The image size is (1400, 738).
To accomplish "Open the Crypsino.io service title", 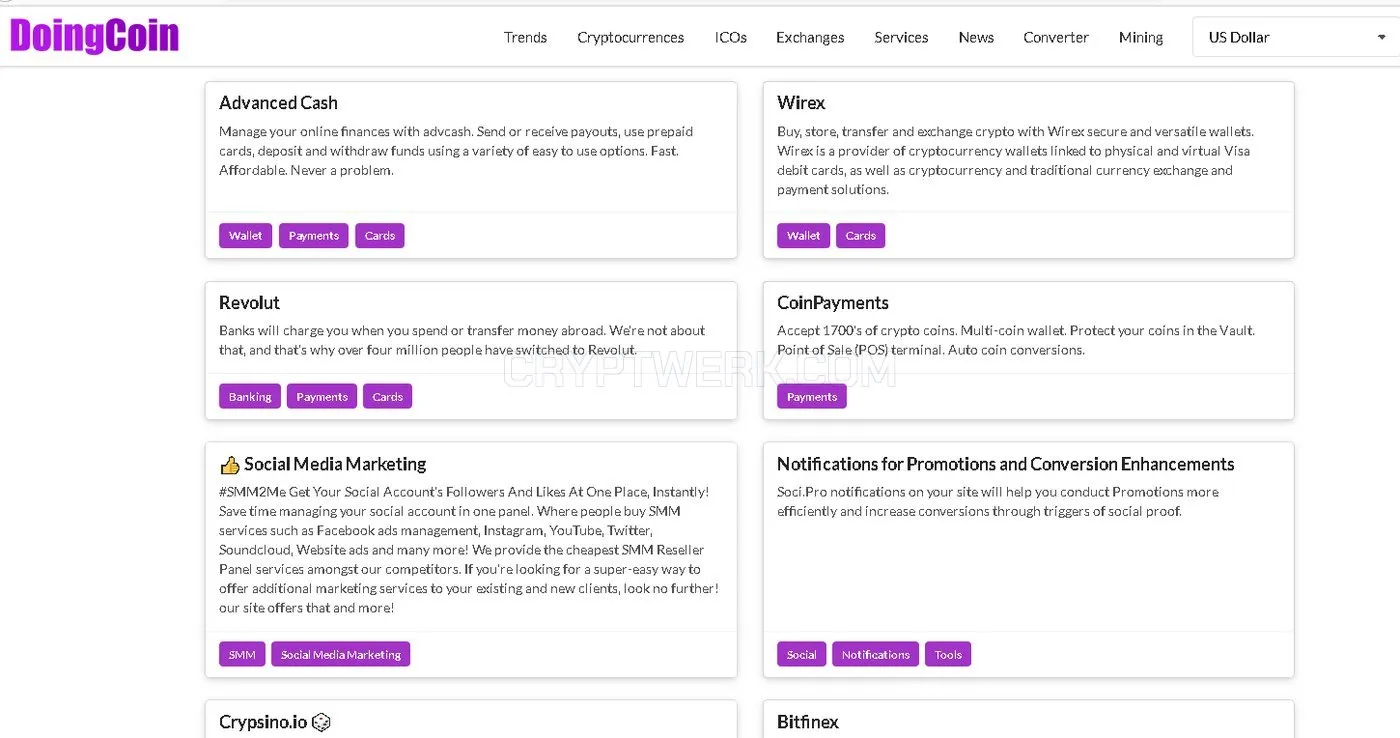I will [x=263, y=722].
